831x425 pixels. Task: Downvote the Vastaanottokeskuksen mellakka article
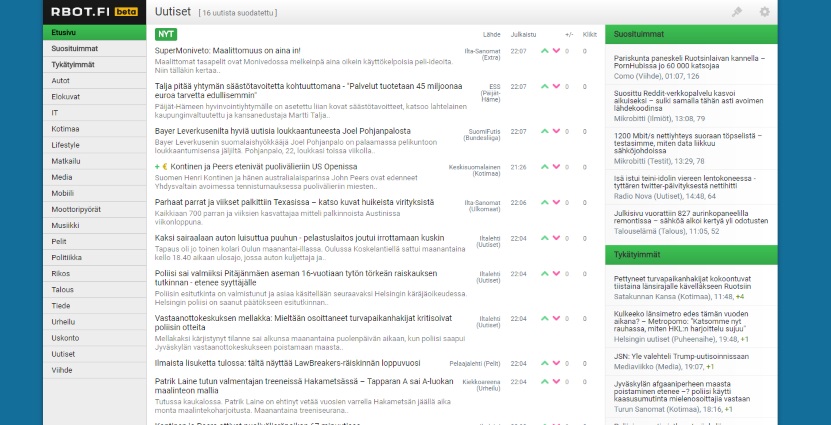(x=556, y=318)
